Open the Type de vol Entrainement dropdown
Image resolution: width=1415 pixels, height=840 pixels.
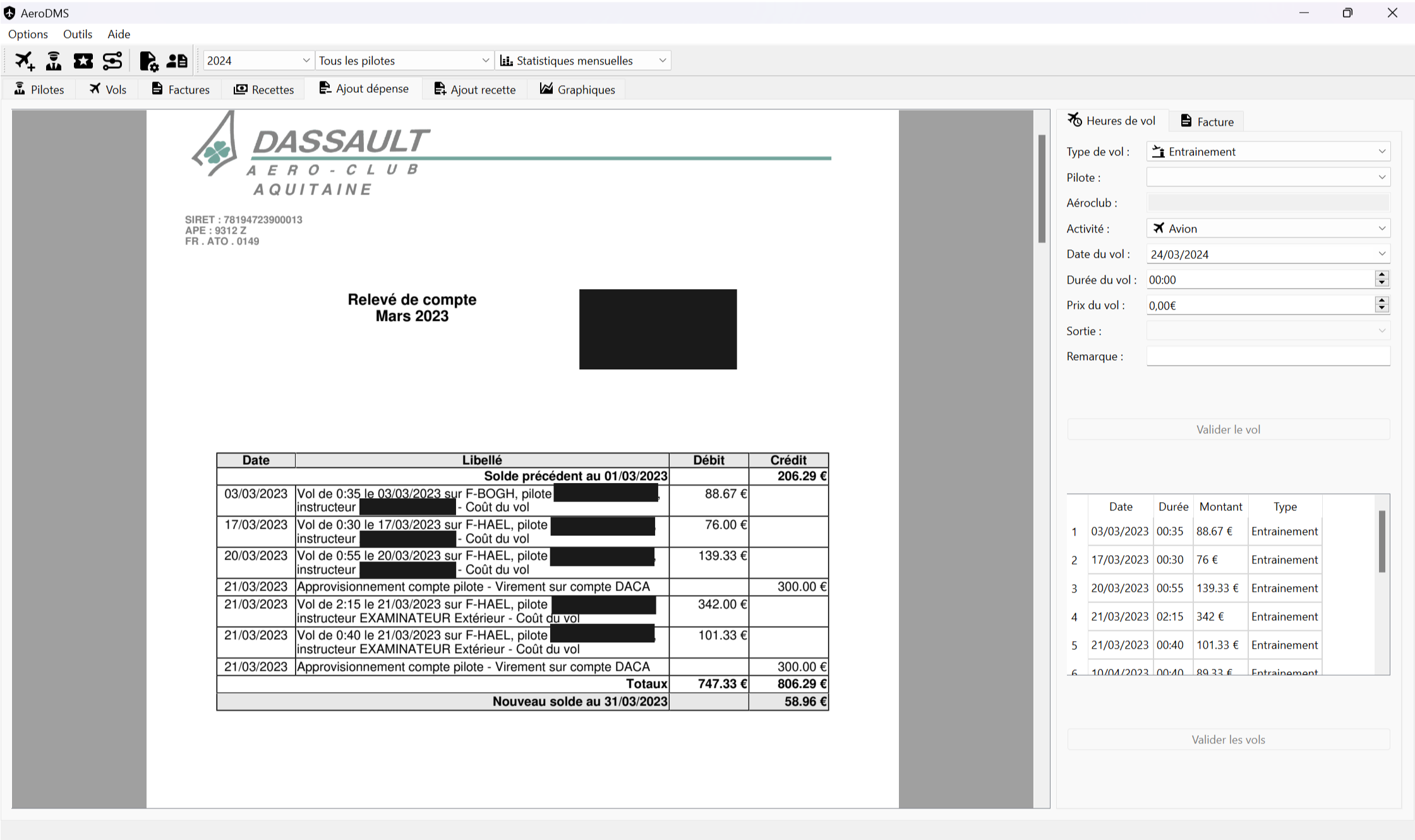[x=1268, y=152]
